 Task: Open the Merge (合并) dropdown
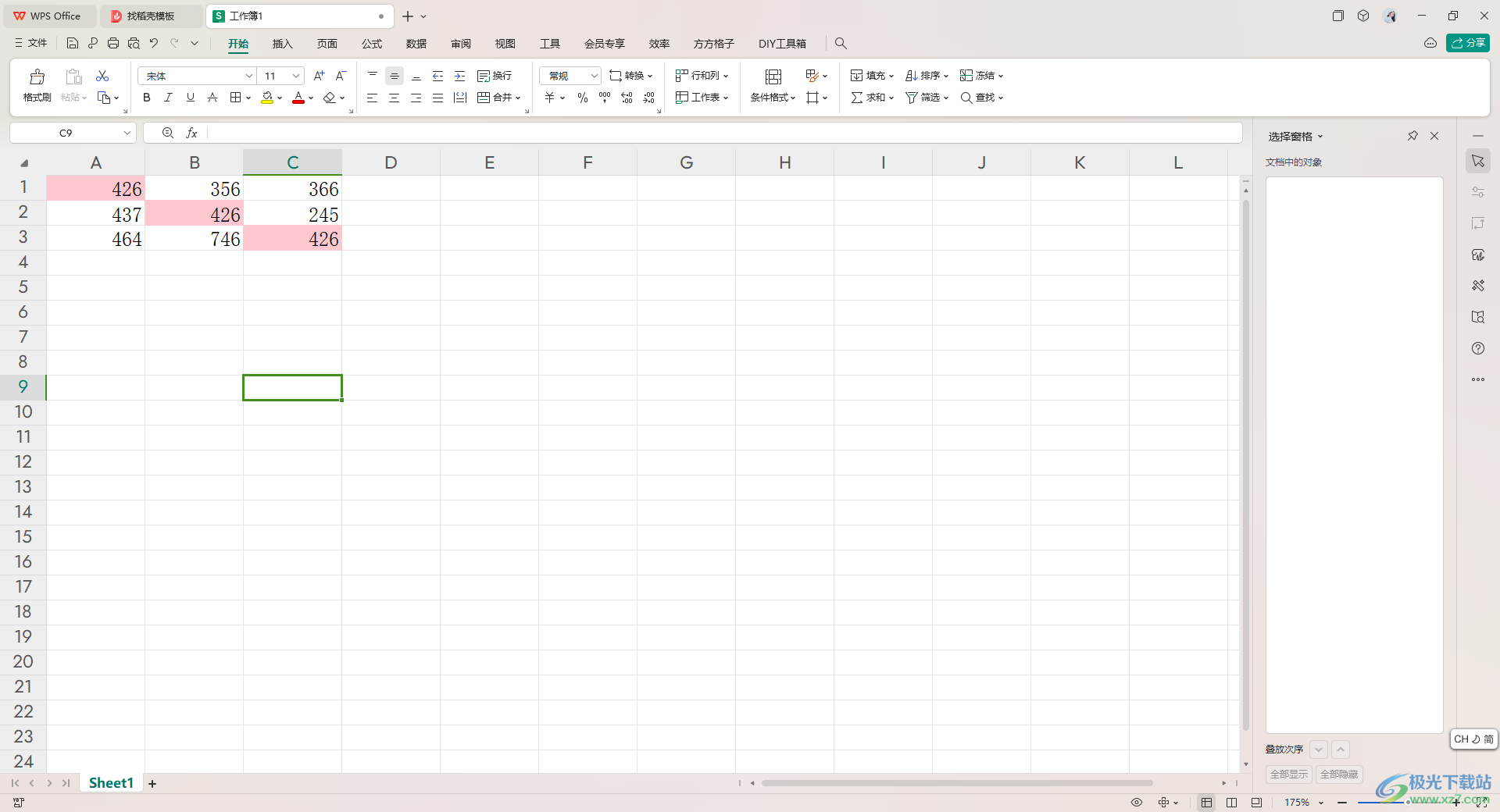click(499, 98)
